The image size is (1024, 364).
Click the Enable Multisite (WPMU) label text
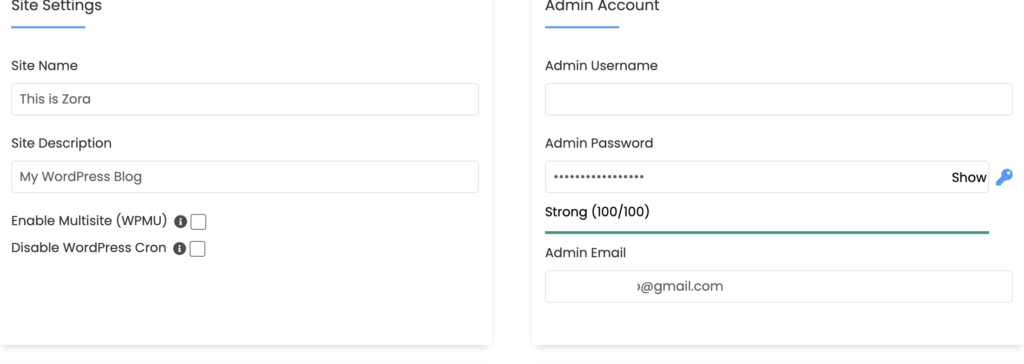coord(89,221)
